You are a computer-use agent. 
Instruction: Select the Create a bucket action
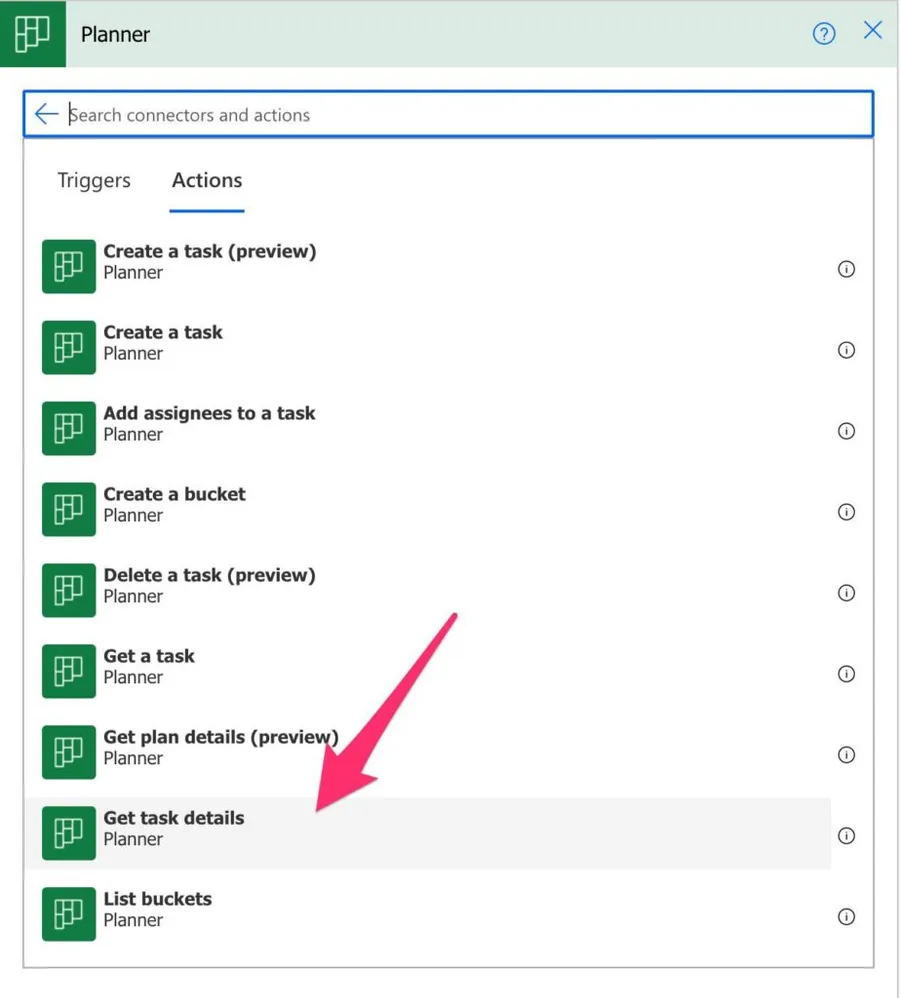174,505
